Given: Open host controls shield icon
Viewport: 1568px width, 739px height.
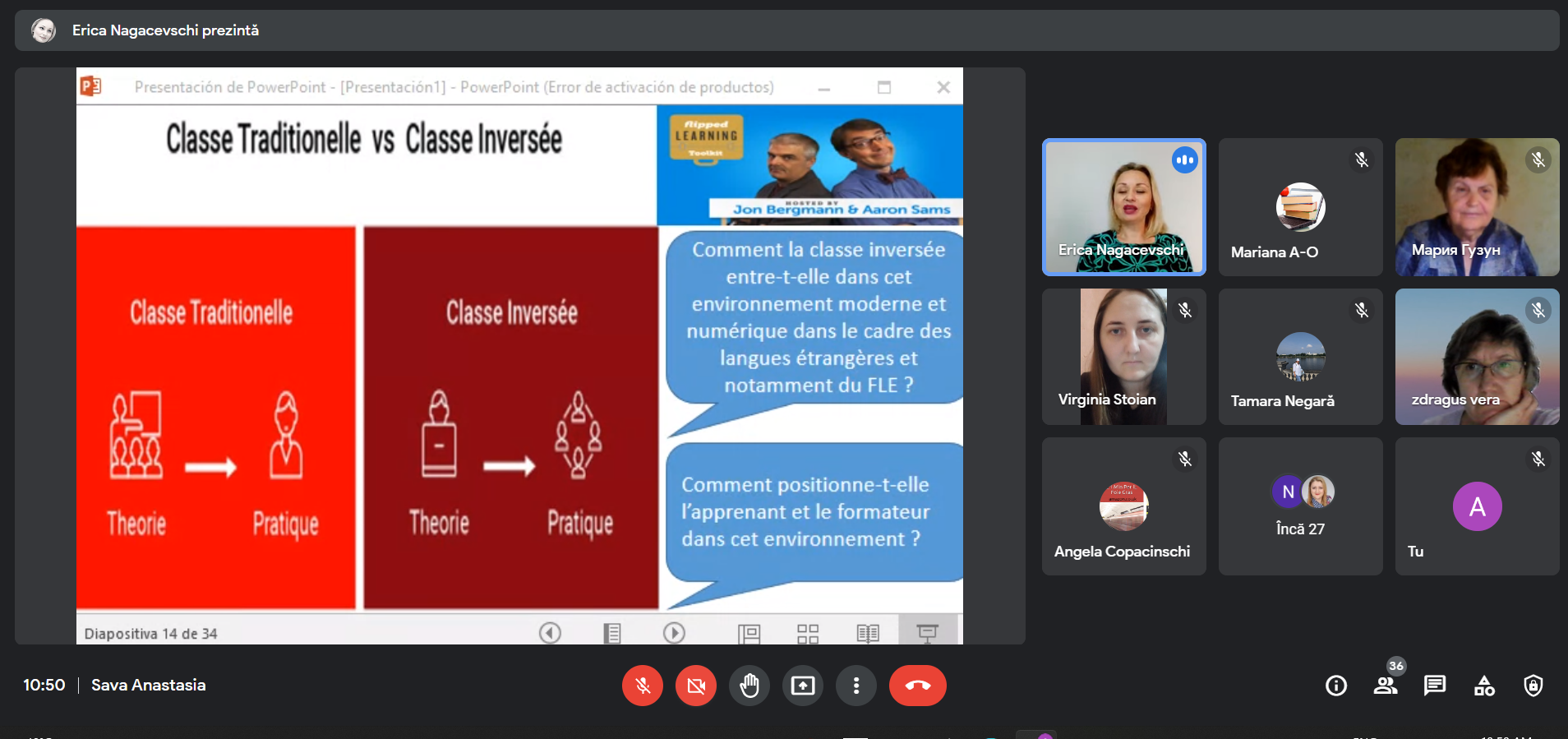Looking at the screenshot, I should [x=1533, y=686].
